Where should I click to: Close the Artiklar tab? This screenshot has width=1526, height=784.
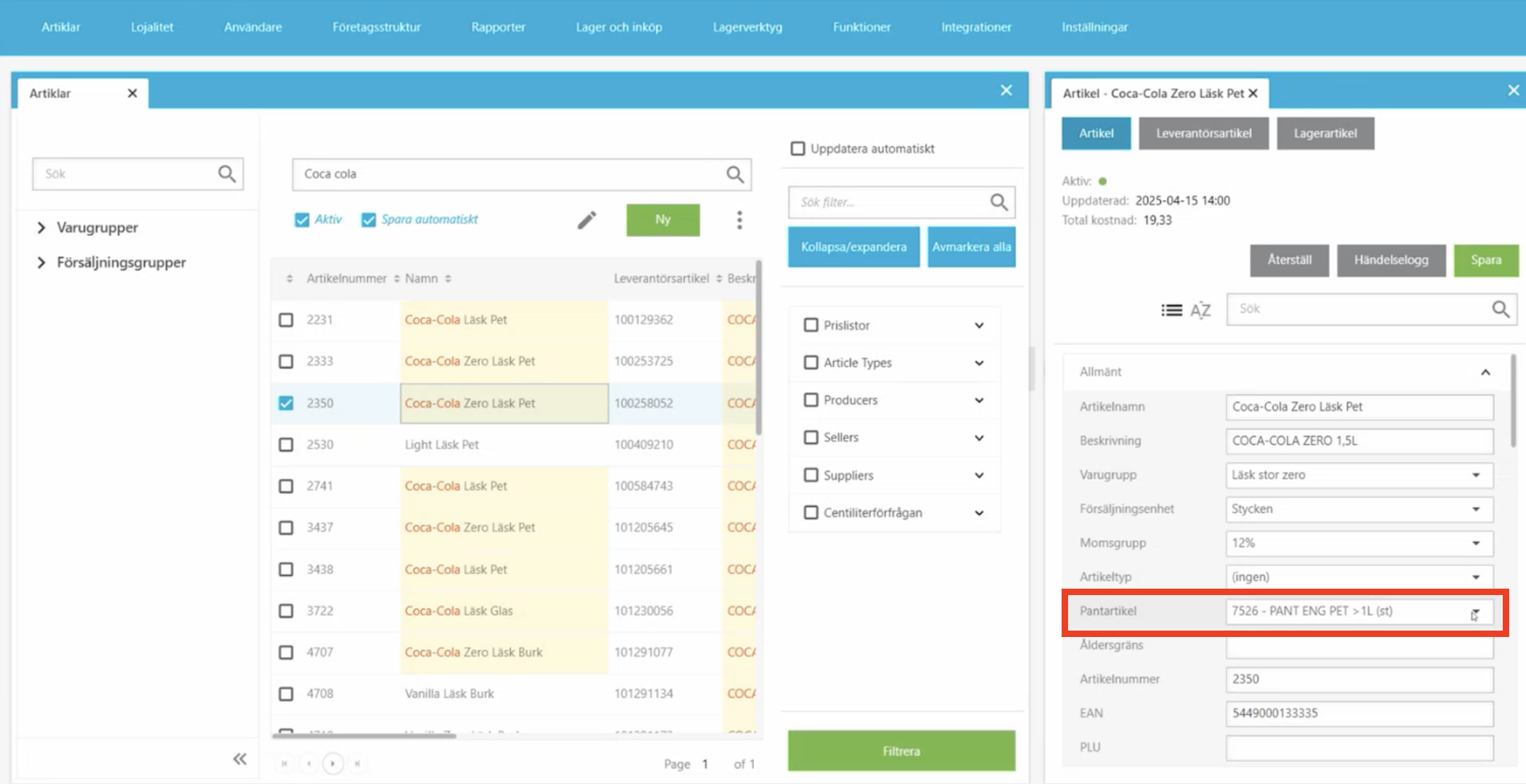click(x=132, y=93)
